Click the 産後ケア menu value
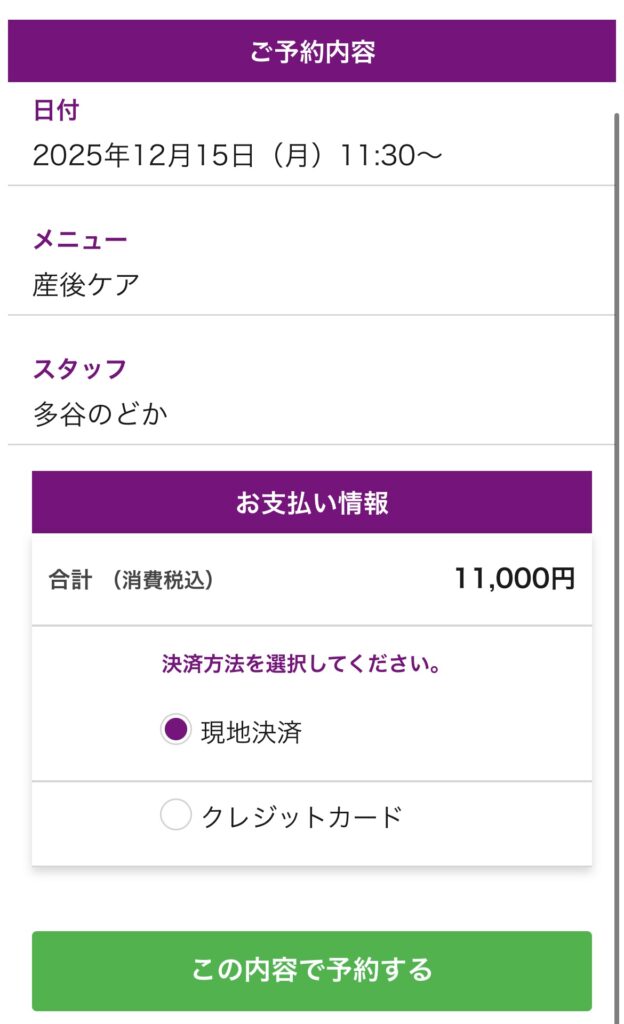Screen dimensions: 624x1024 tap(86, 285)
